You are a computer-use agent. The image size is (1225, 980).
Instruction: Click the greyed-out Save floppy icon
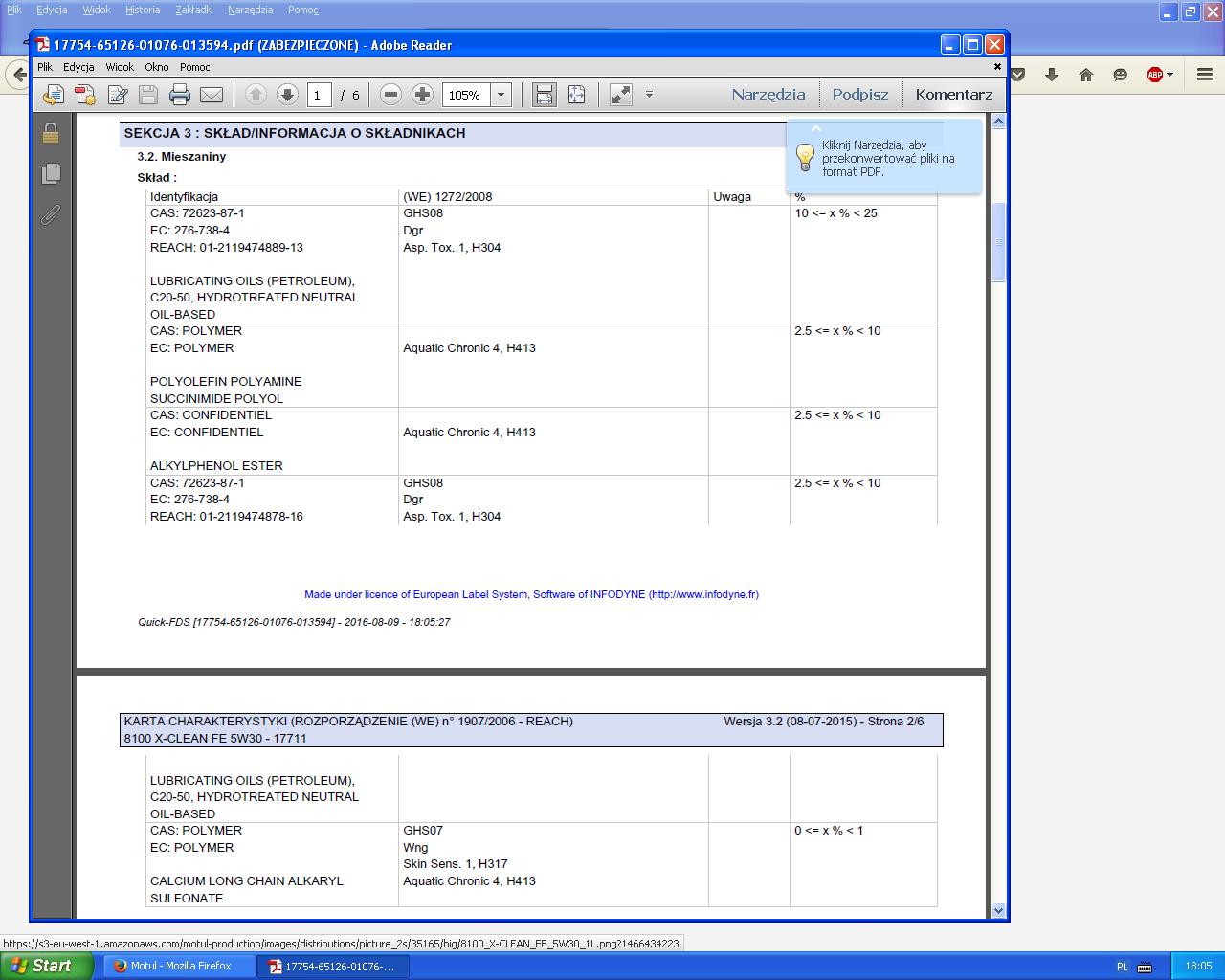148,95
